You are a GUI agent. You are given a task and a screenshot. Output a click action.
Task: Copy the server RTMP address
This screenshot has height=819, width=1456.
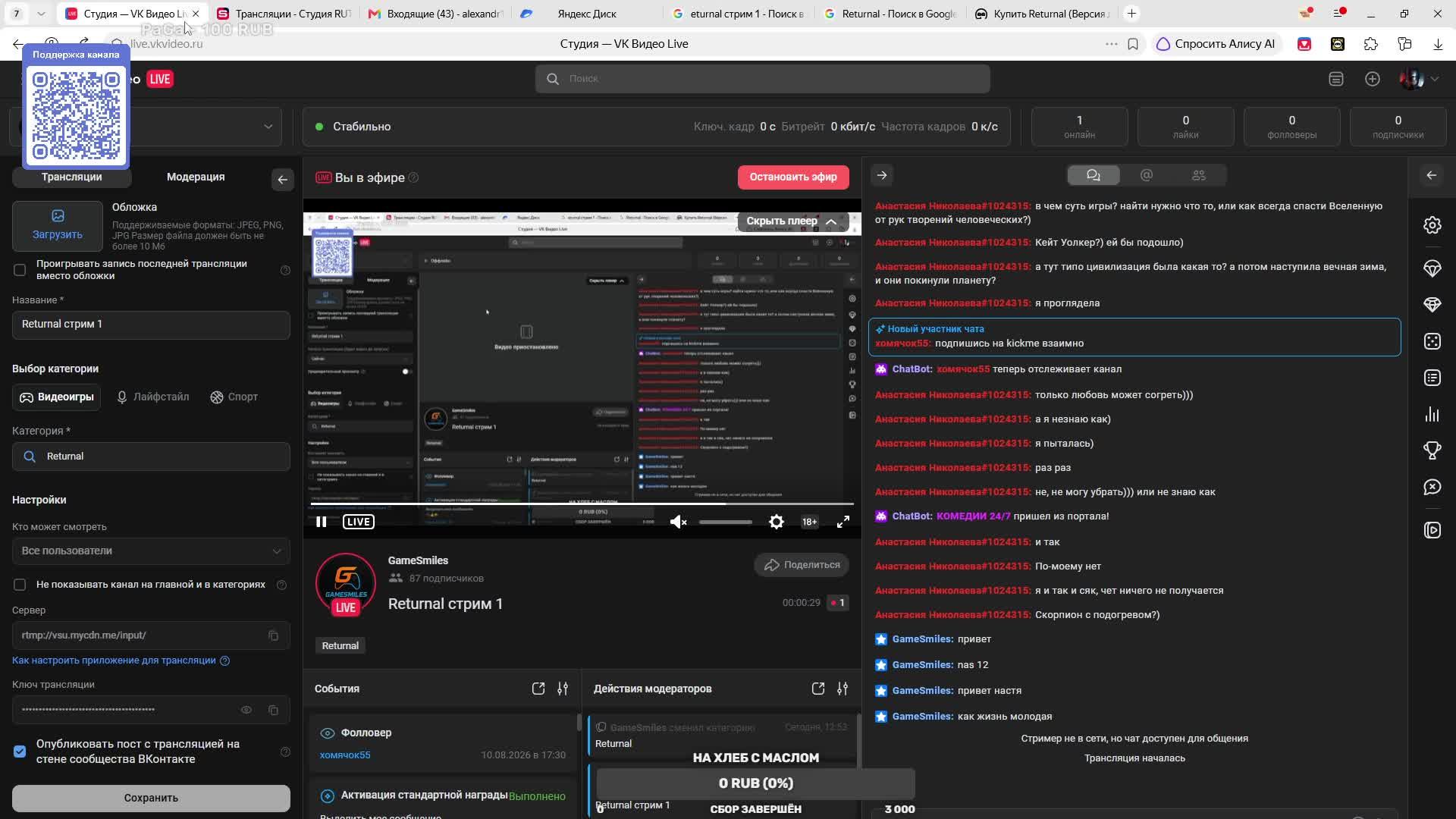tap(274, 635)
